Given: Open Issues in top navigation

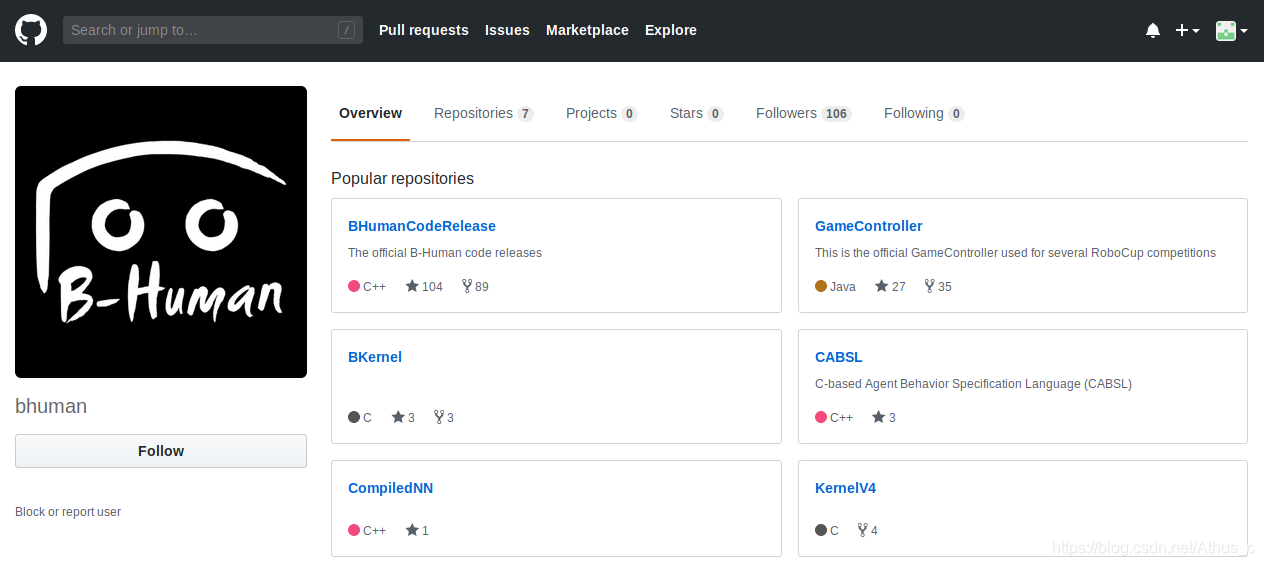Looking at the screenshot, I should pos(507,30).
